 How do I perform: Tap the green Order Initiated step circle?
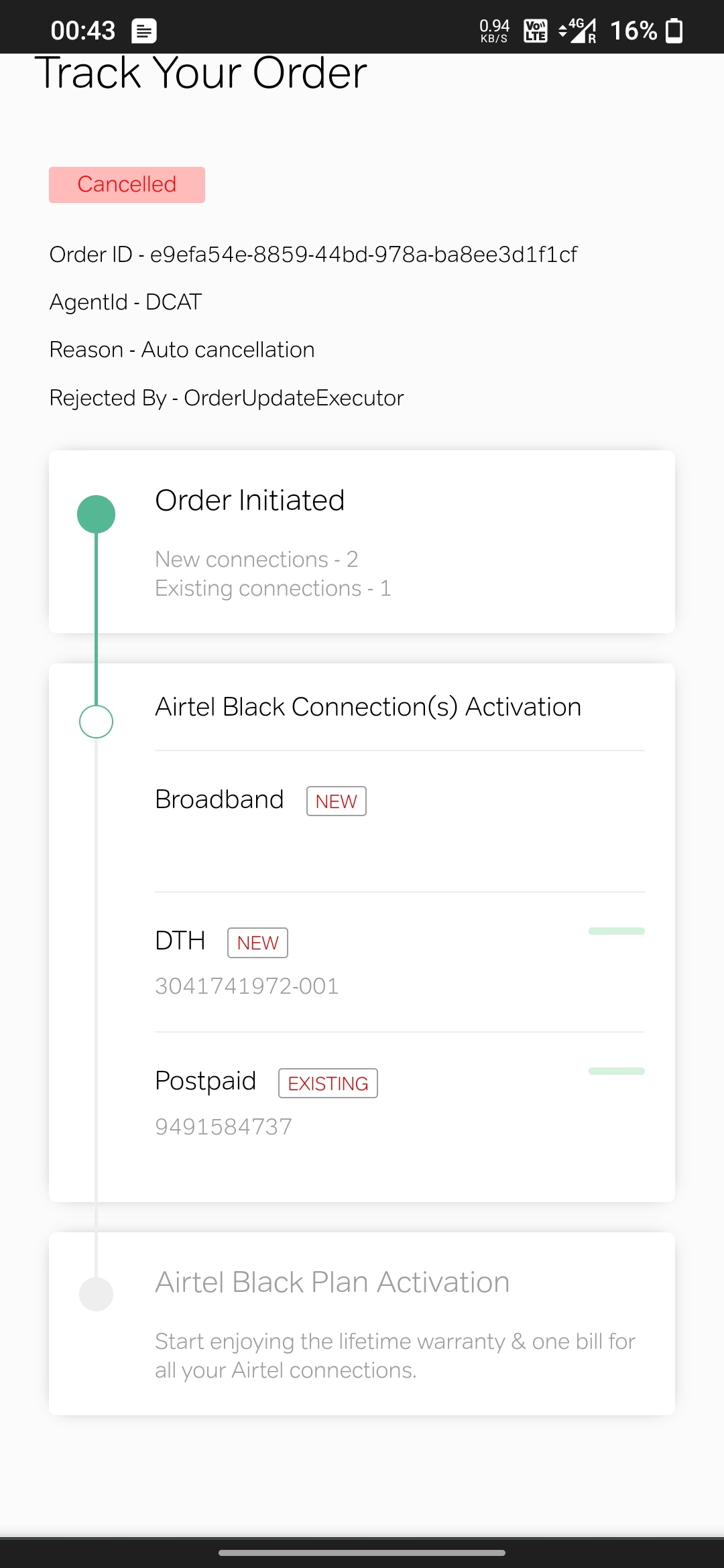(x=97, y=515)
